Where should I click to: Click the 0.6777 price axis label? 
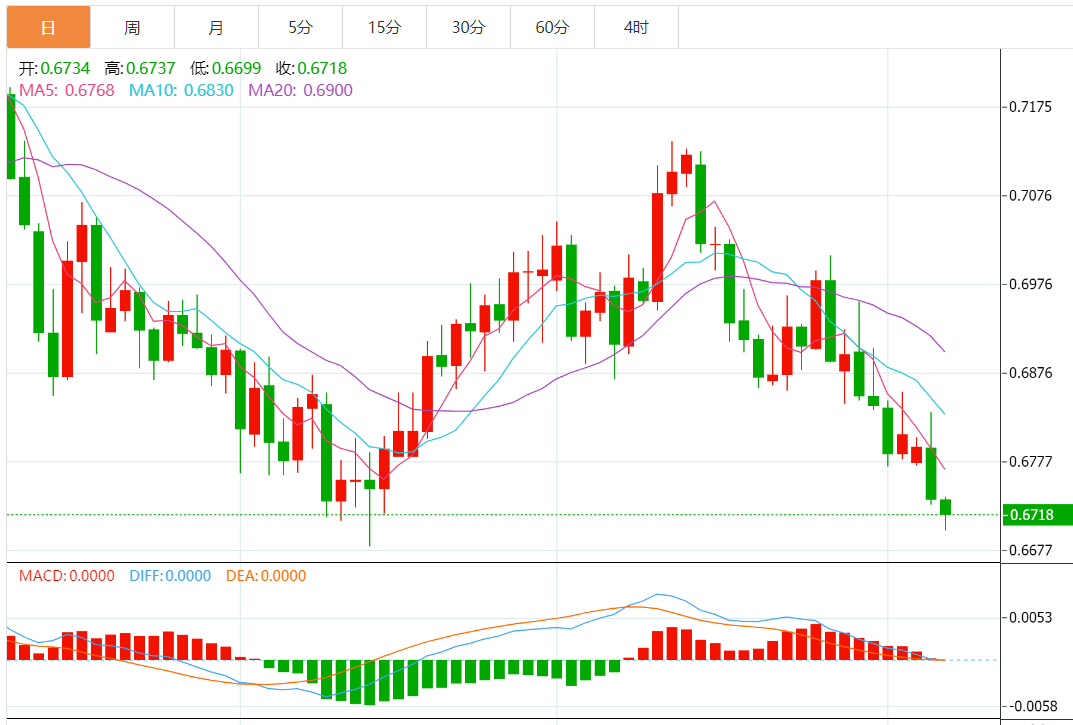[1031, 461]
